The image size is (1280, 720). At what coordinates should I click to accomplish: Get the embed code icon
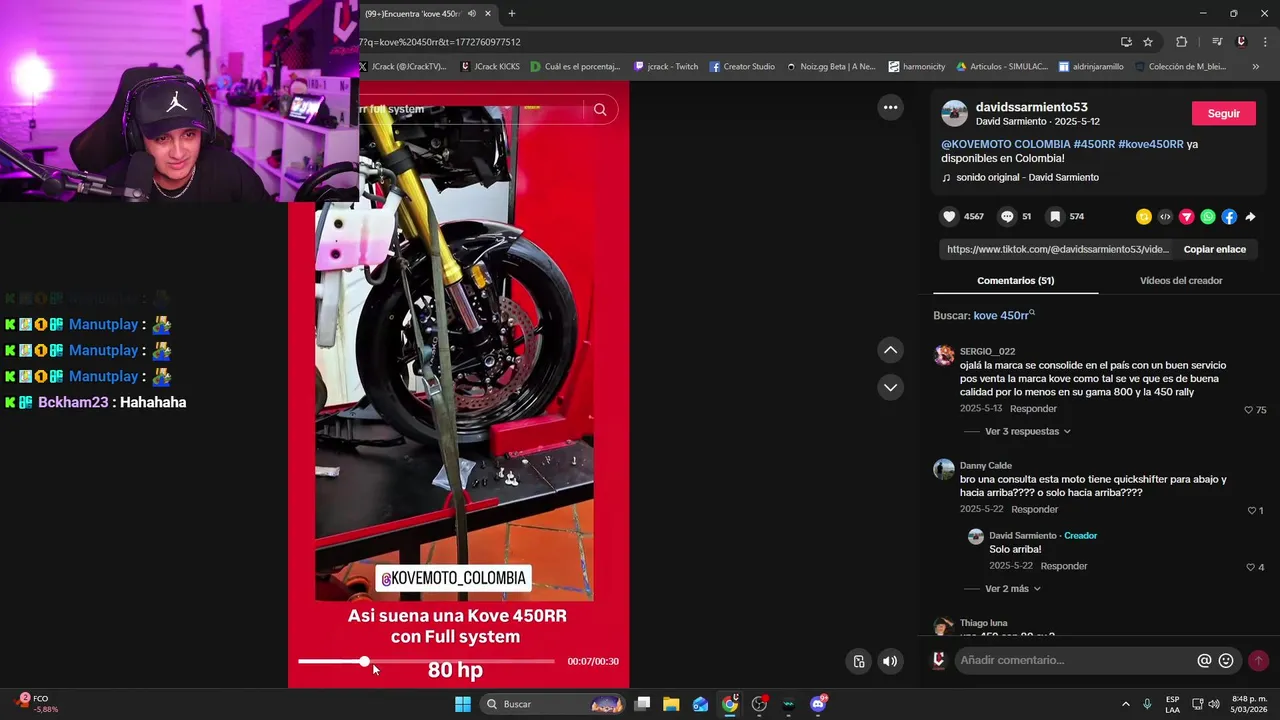(1165, 216)
